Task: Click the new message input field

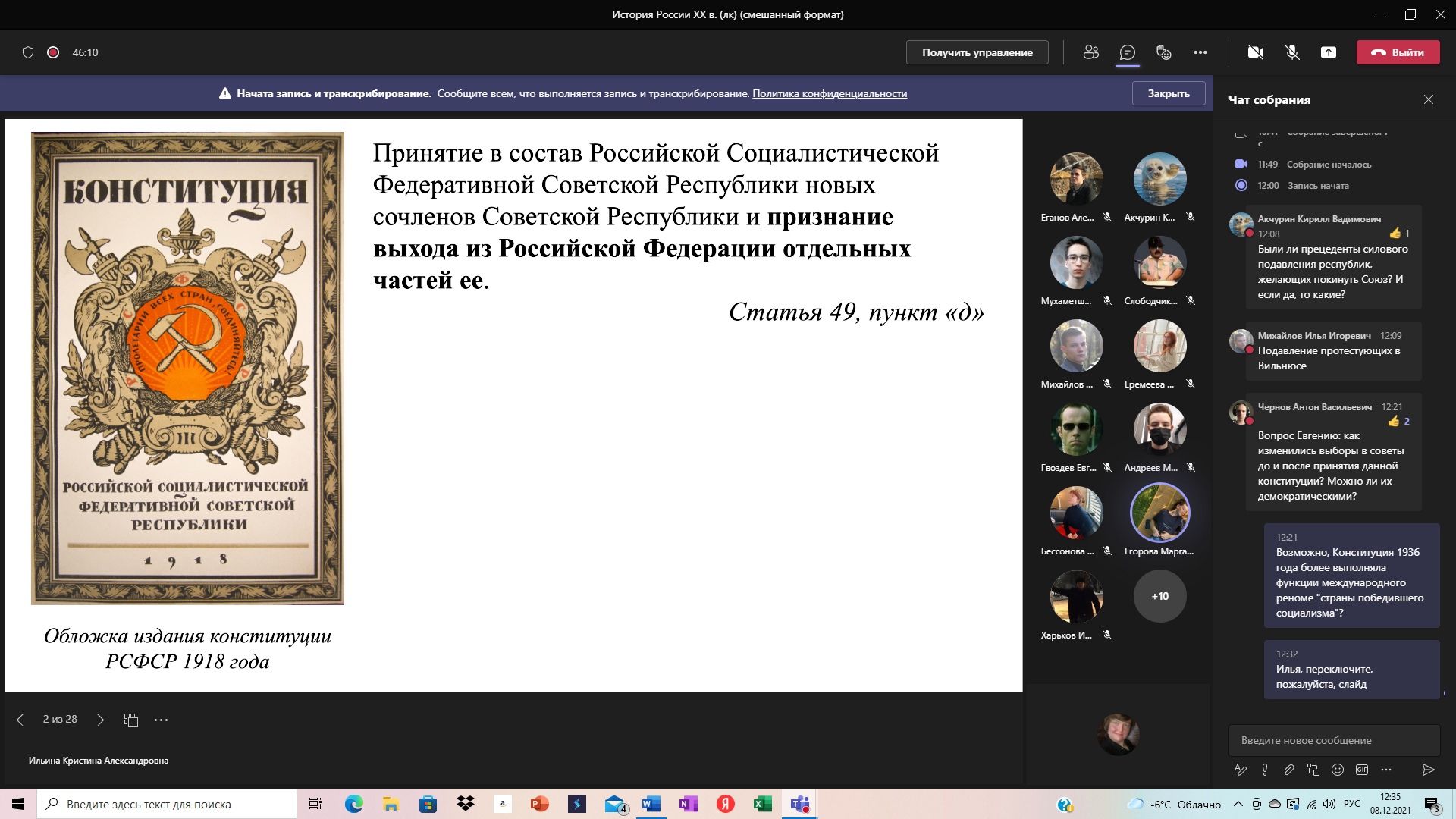Action: pyautogui.click(x=1333, y=740)
